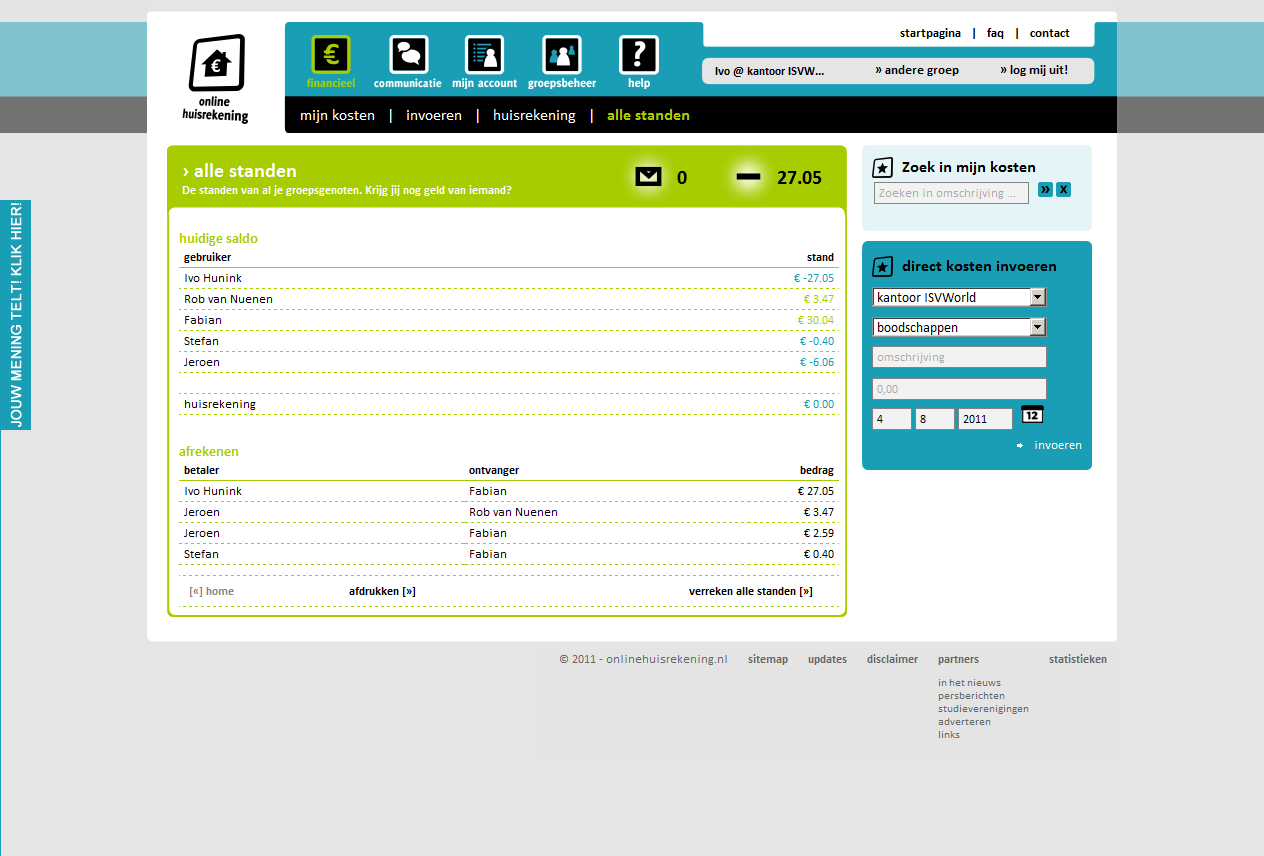The height and width of the screenshot is (856, 1264).
Task: Clear search using the X button
Action: click(1063, 190)
